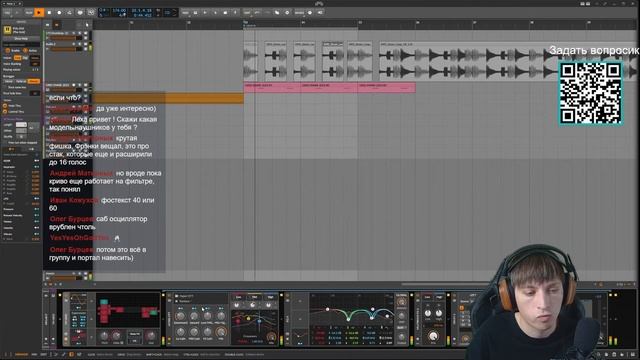640x360 pixels.
Task: Click the first icon after the ADD label
Action: click(x=196, y=13)
